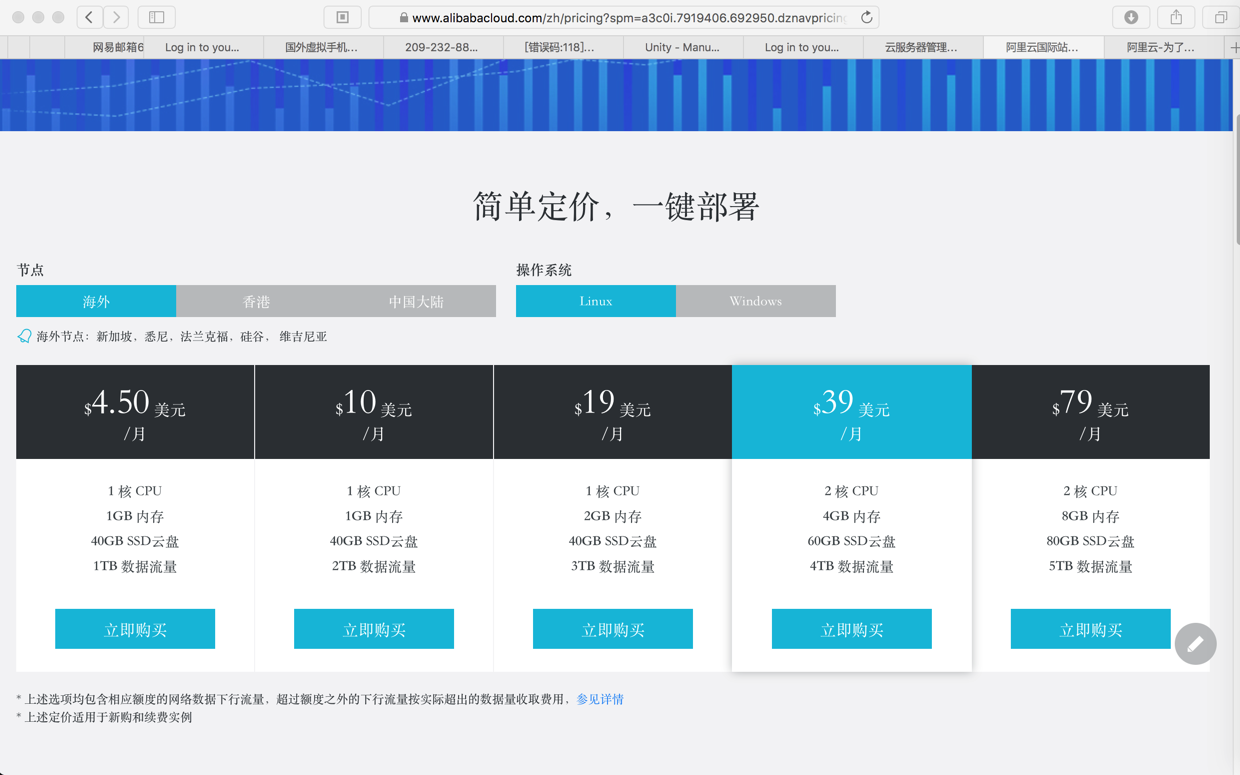Viewport: 1240px width, 775px height.
Task: Click the 操作系统 label
Action: coord(544,270)
